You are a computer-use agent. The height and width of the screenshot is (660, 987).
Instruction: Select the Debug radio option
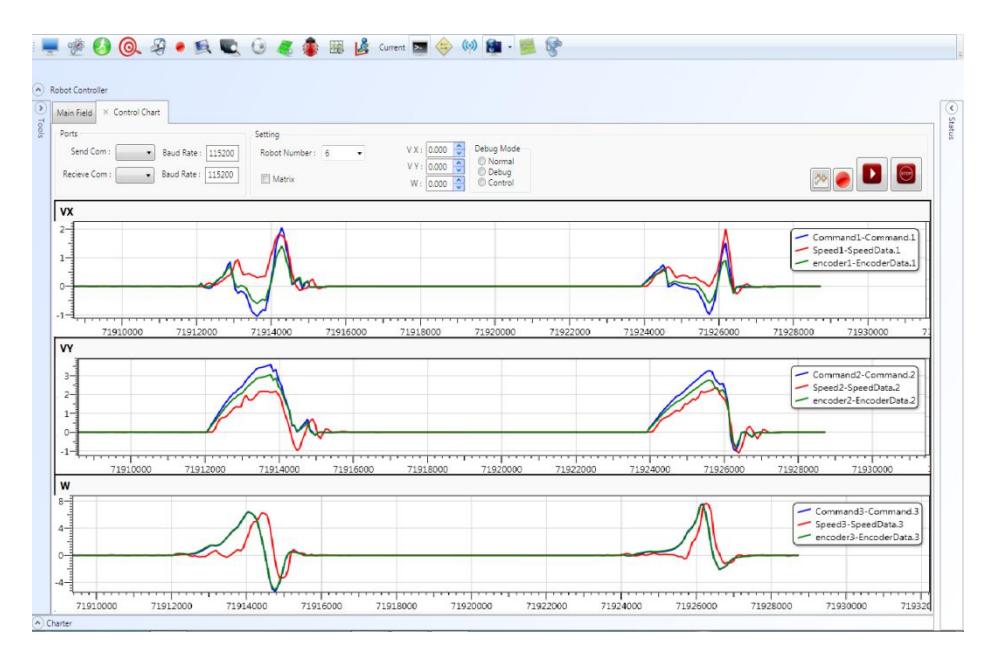[x=482, y=172]
